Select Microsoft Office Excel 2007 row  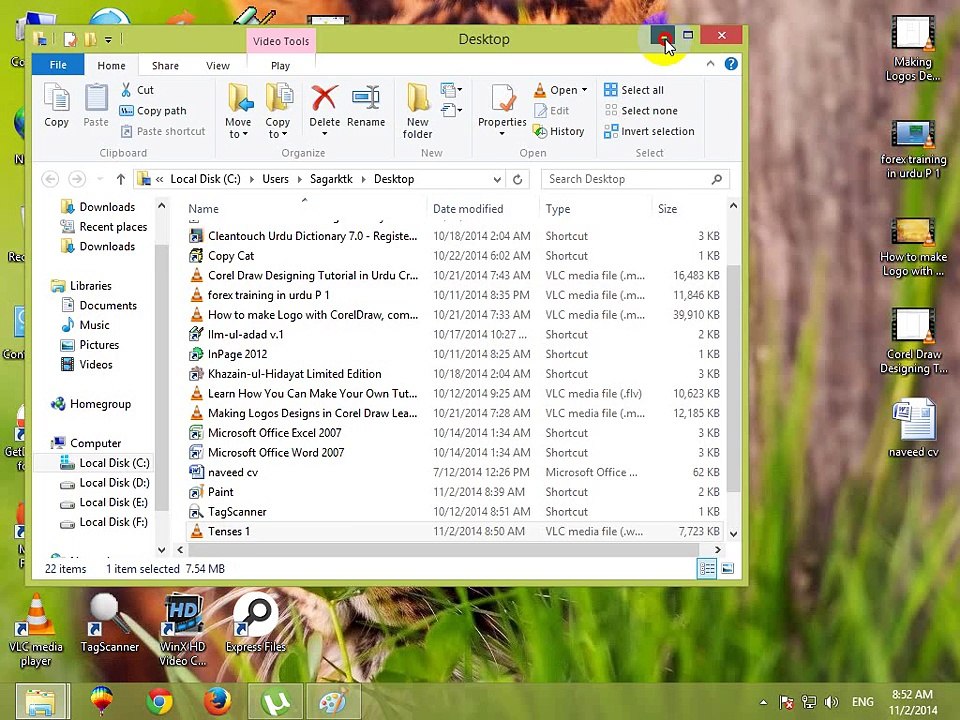(454, 433)
